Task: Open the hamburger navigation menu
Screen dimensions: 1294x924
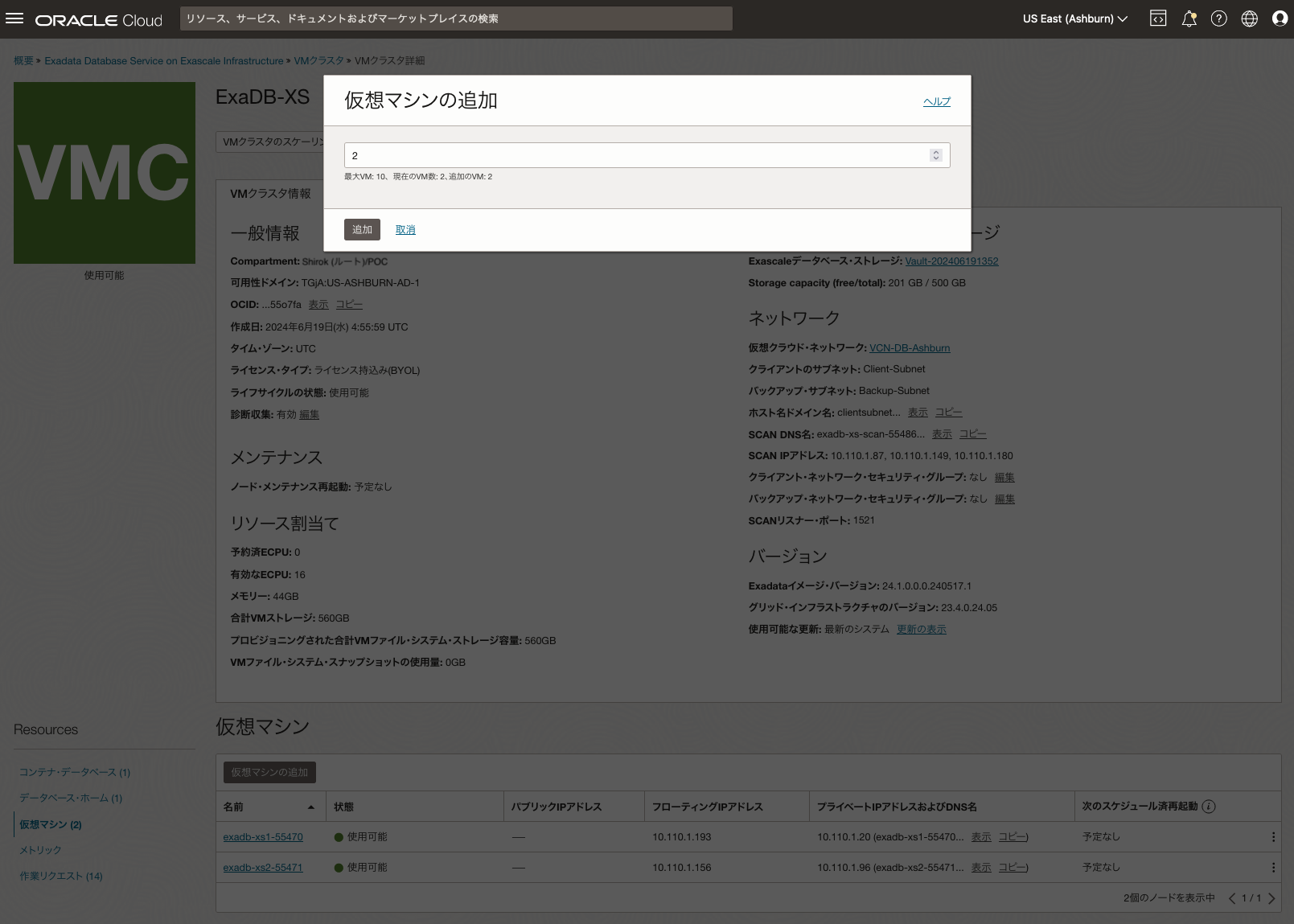Action: click(14, 18)
